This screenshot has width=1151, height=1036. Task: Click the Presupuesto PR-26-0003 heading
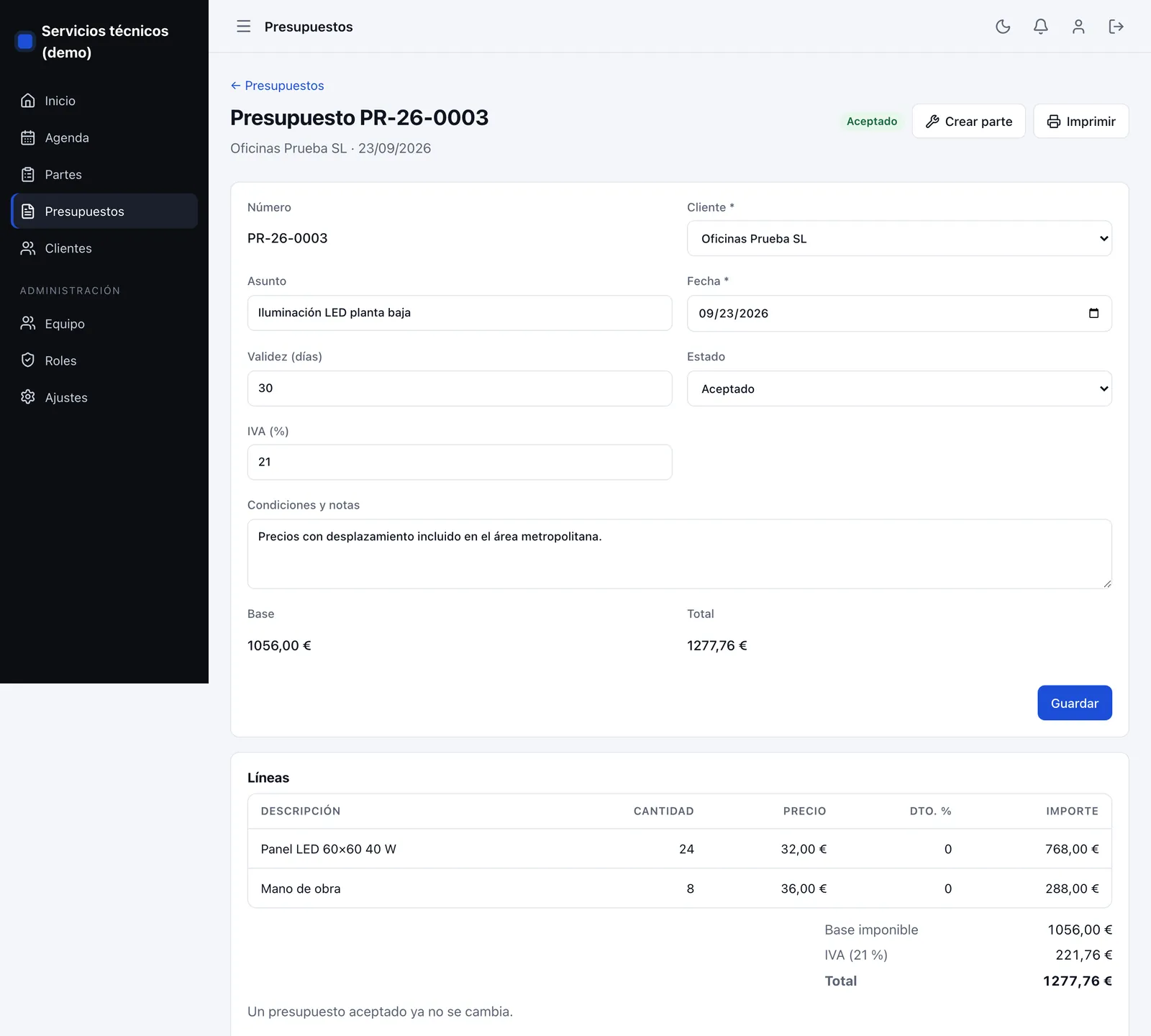point(359,117)
